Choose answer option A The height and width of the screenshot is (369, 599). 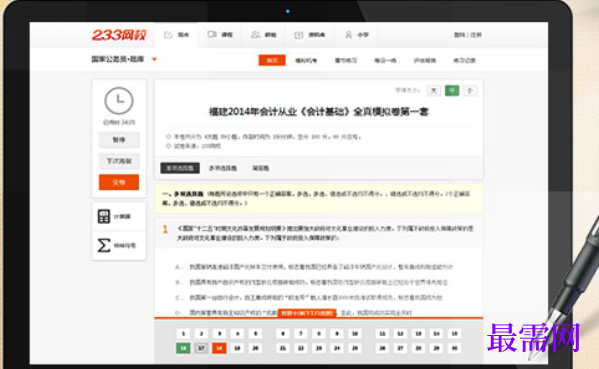[313, 267]
